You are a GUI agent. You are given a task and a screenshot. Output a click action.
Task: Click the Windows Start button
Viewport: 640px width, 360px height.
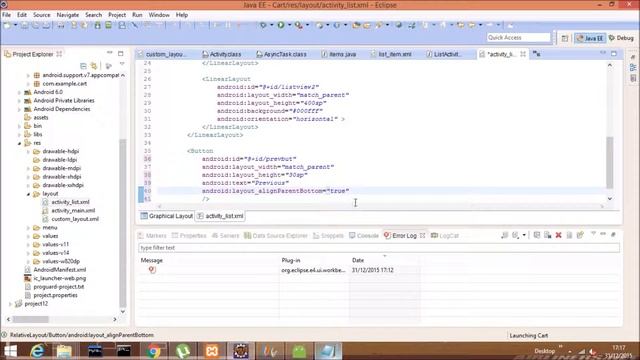pos(10,351)
